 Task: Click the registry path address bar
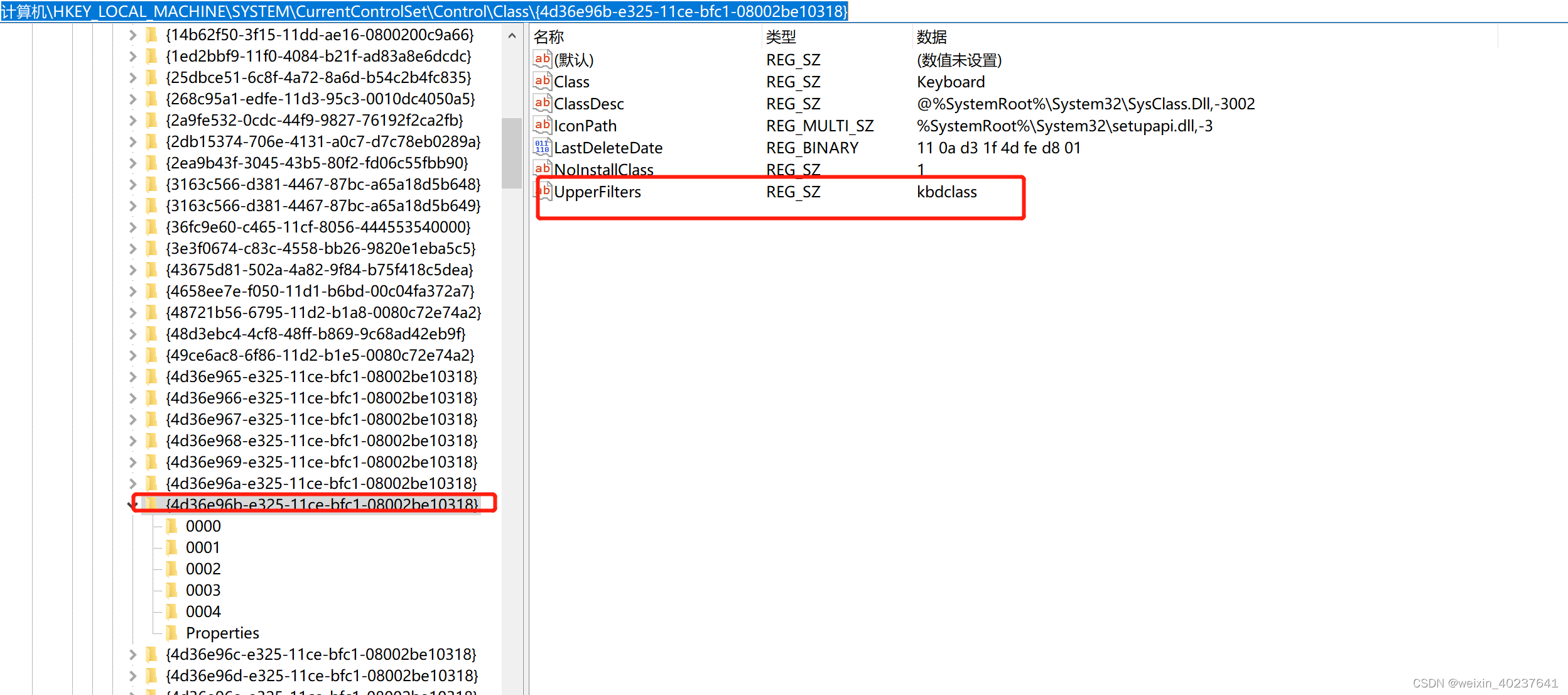[424, 11]
